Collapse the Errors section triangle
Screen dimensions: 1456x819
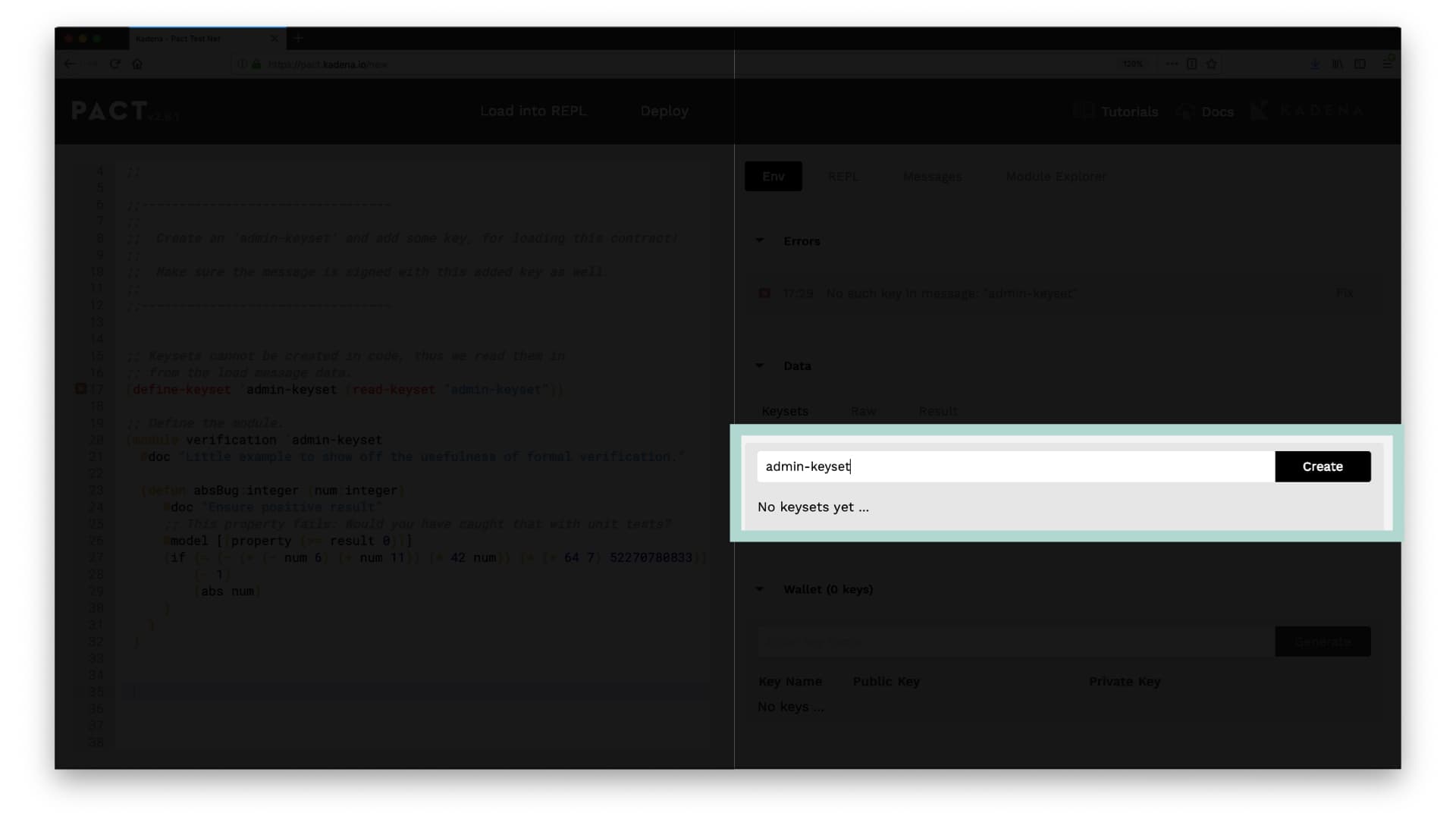click(760, 241)
